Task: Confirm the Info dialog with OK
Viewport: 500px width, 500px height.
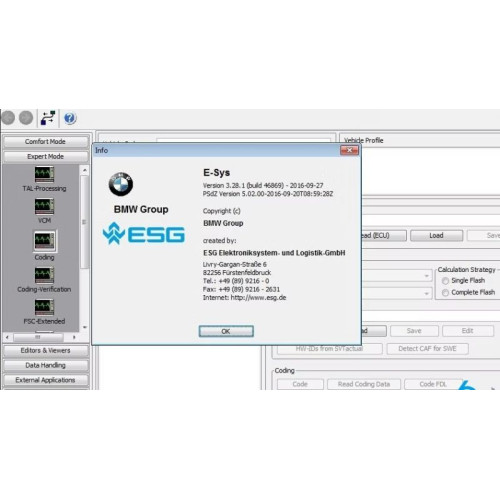Action: pos(226,331)
